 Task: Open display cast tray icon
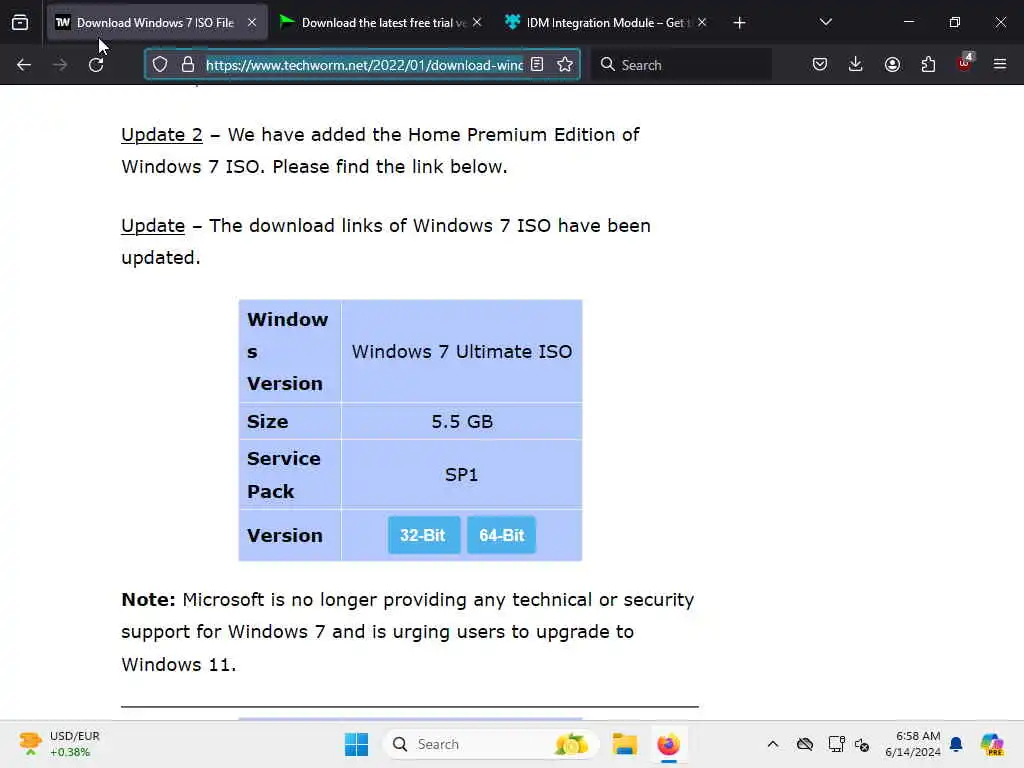point(836,744)
